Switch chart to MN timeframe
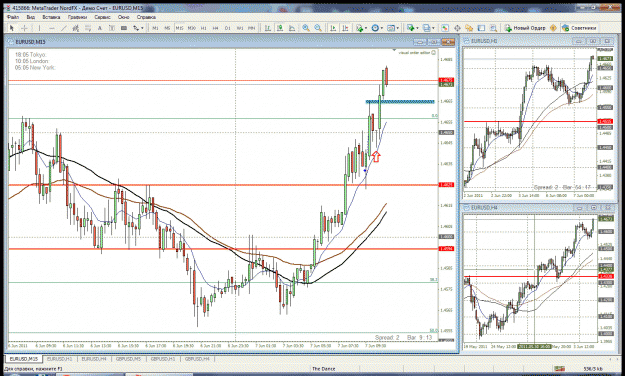Screen dimensions: 625x376 pos(252,28)
